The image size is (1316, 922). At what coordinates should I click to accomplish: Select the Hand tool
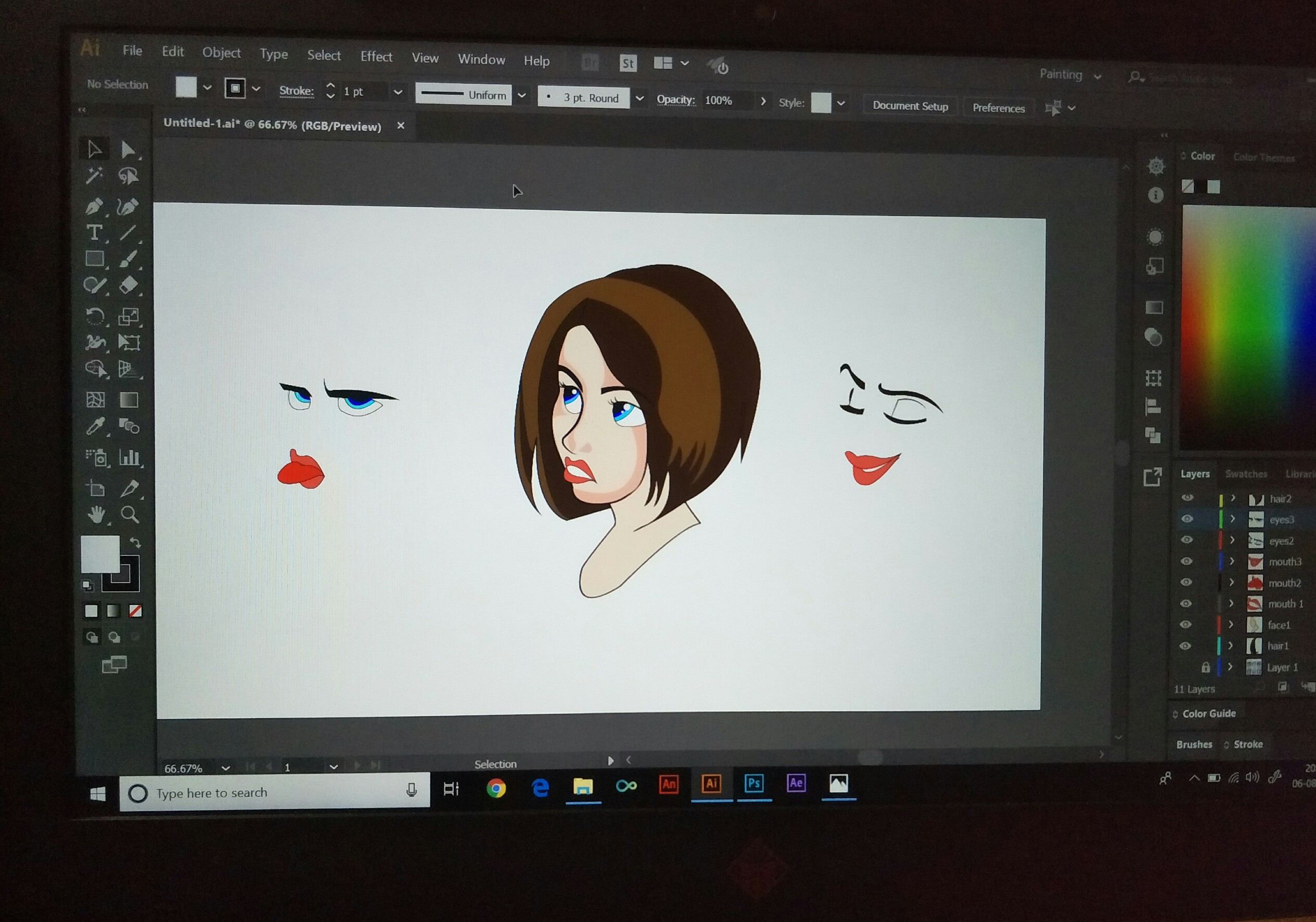pyautogui.click(x=96, y=514)
